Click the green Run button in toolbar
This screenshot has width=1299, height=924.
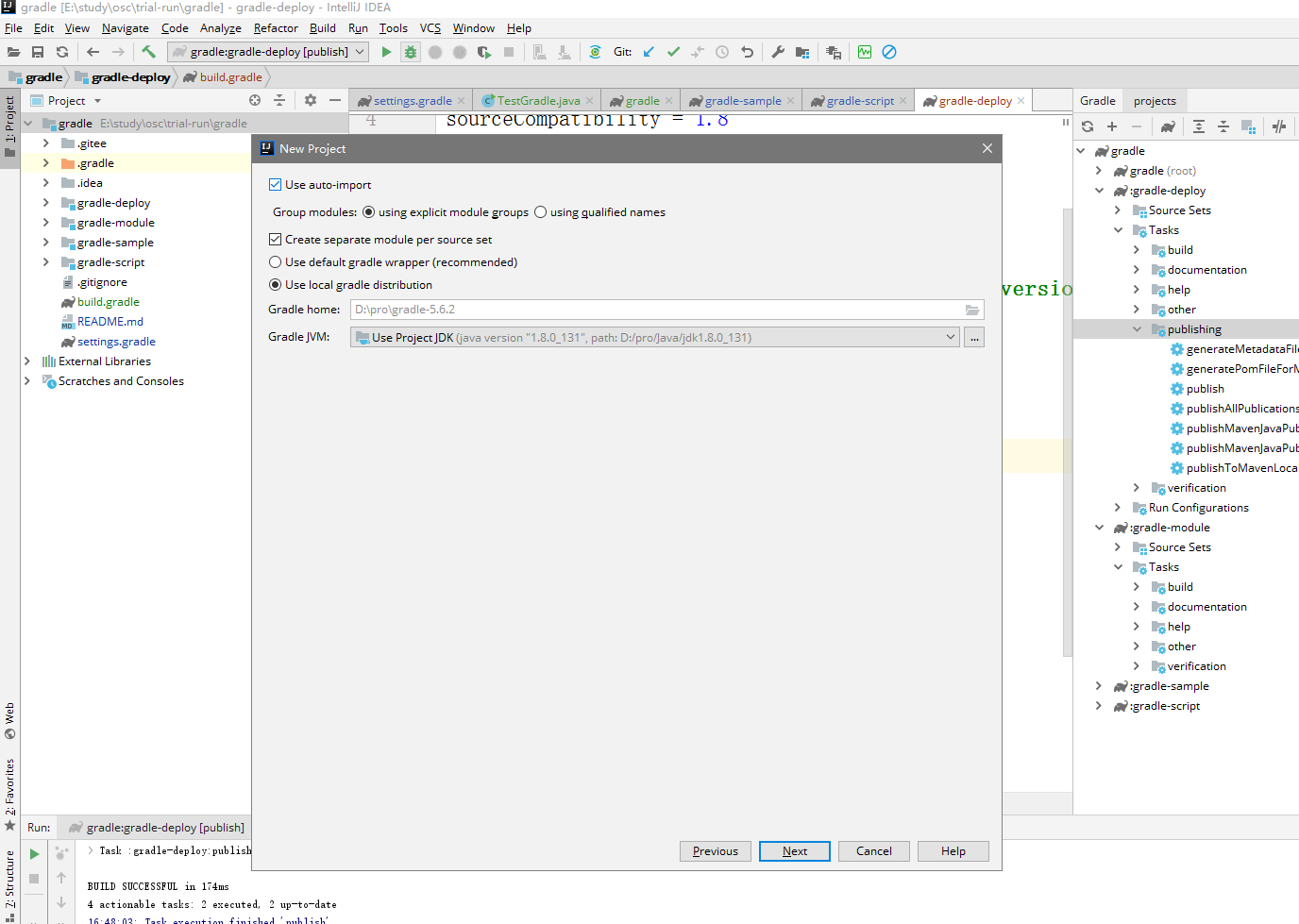pos(386,52)
